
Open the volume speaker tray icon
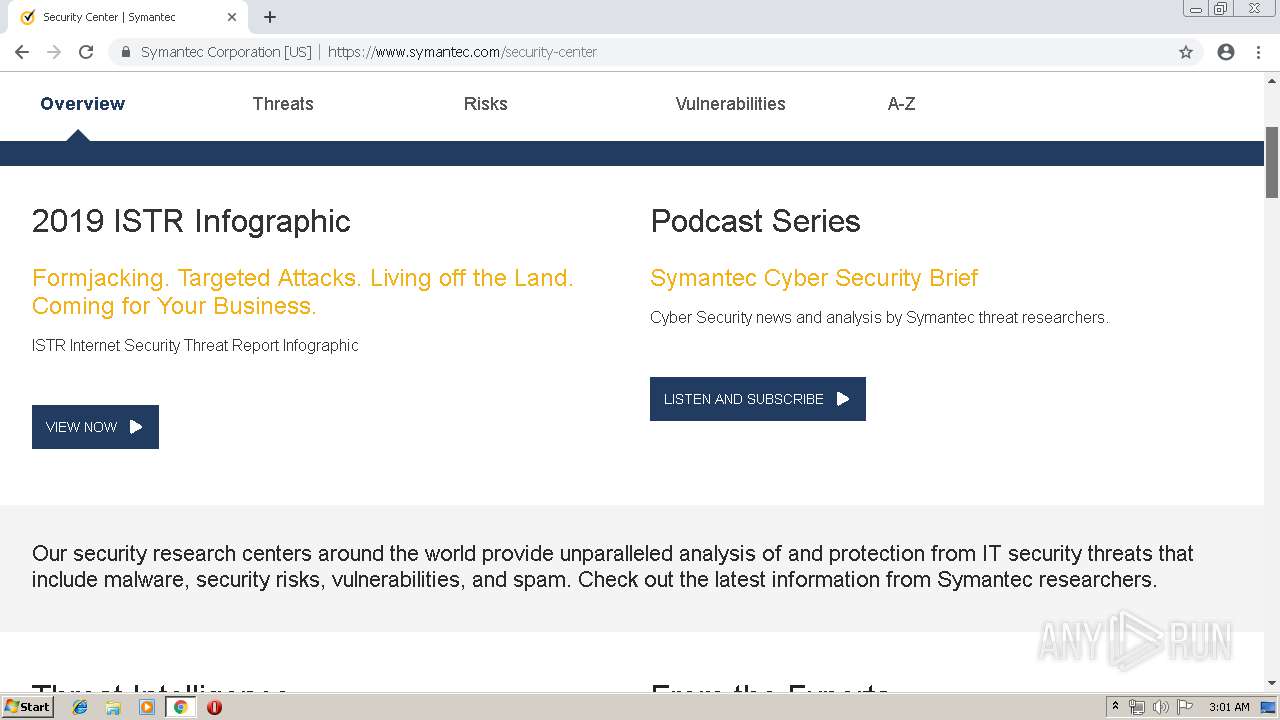[x=1160, y=707]
